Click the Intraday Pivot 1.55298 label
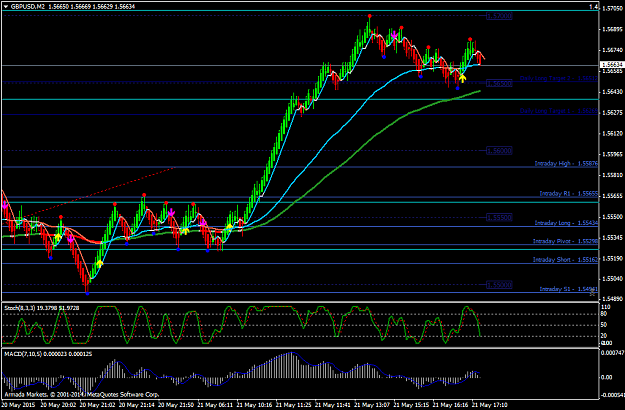The width and height of the screenshot is (625, 410). tap(565, 241)
